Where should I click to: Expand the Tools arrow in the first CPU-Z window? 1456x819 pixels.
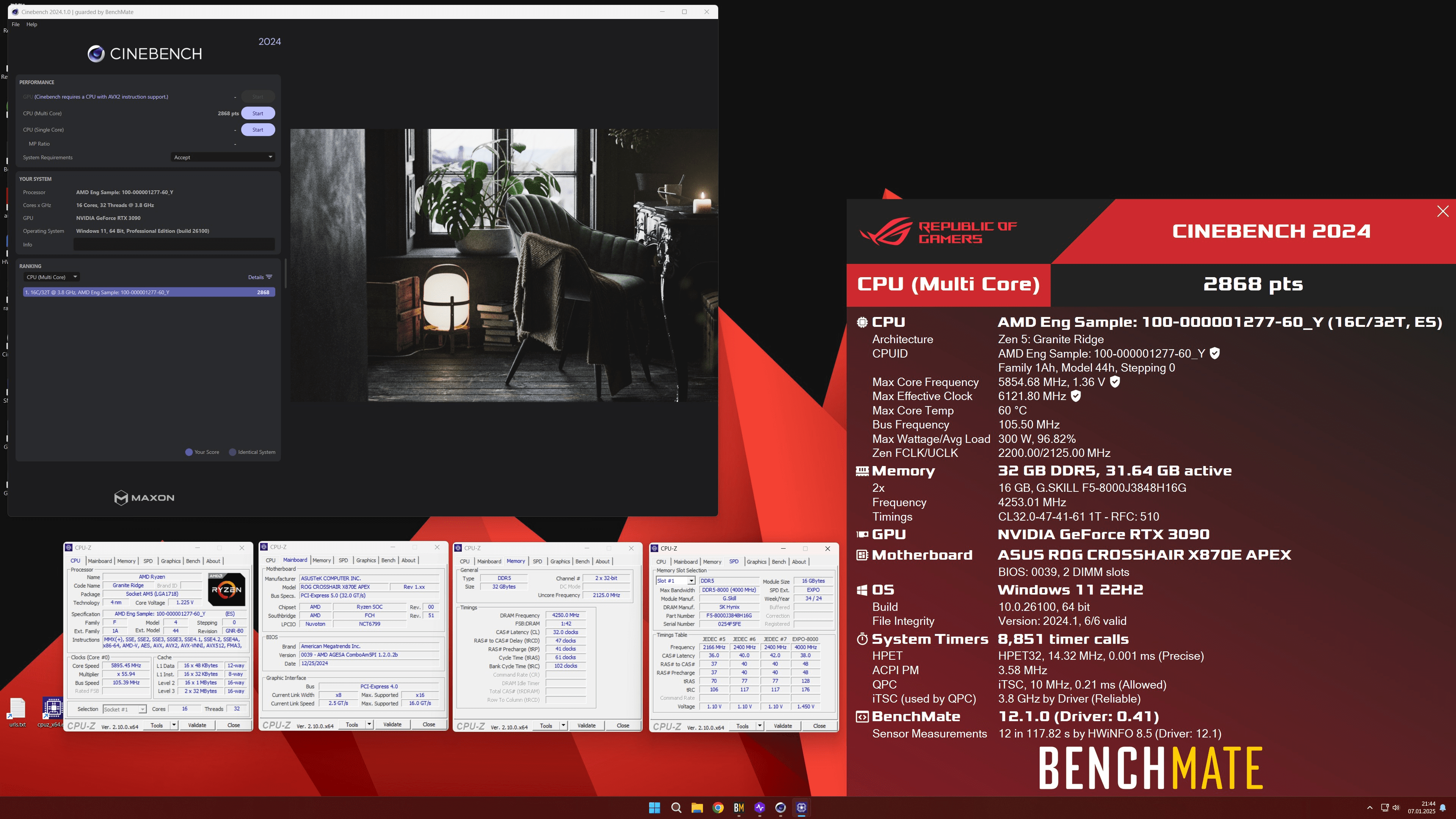tap(174, 725)
